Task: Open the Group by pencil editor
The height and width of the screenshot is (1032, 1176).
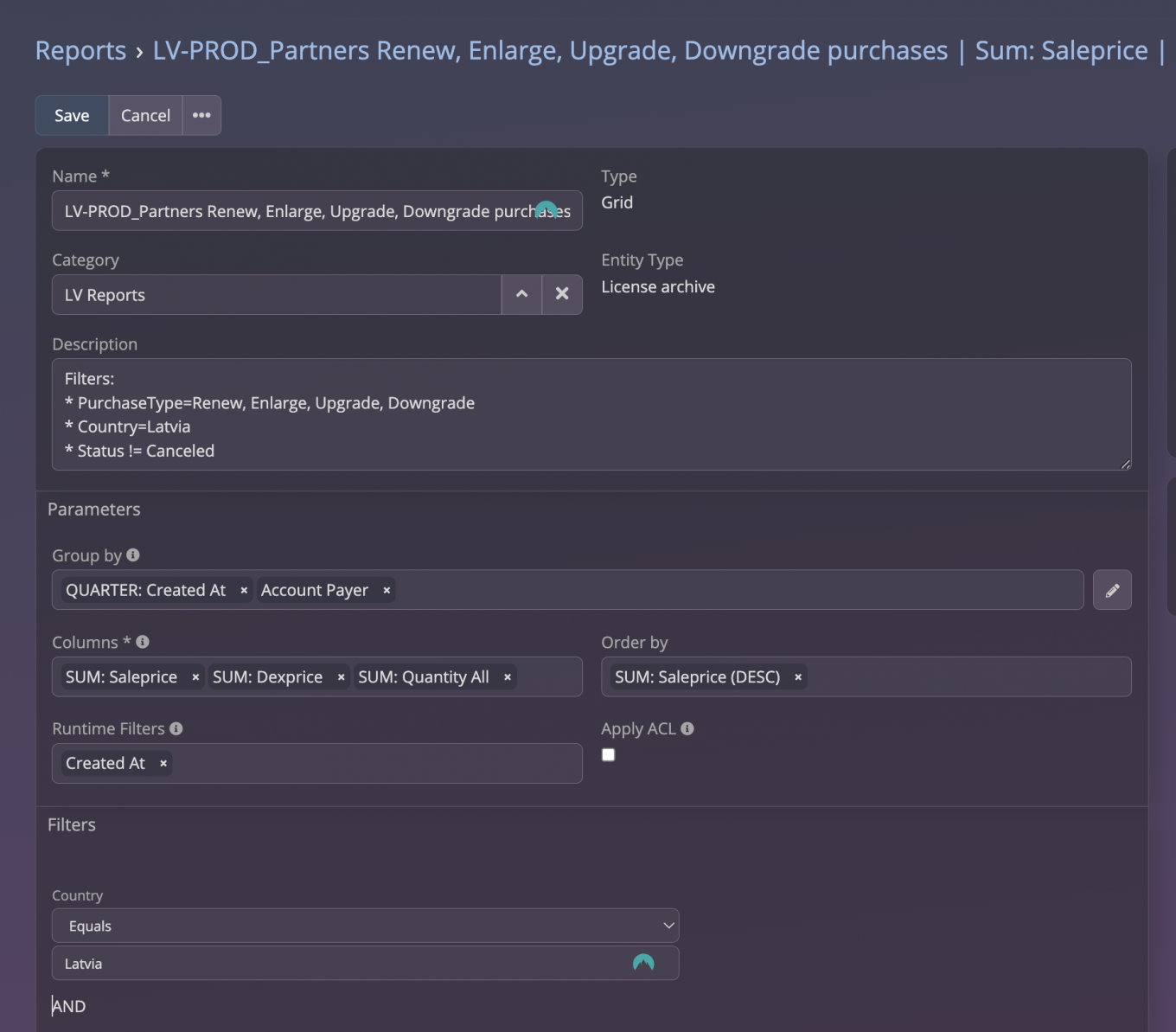Action: point(1112,591)
